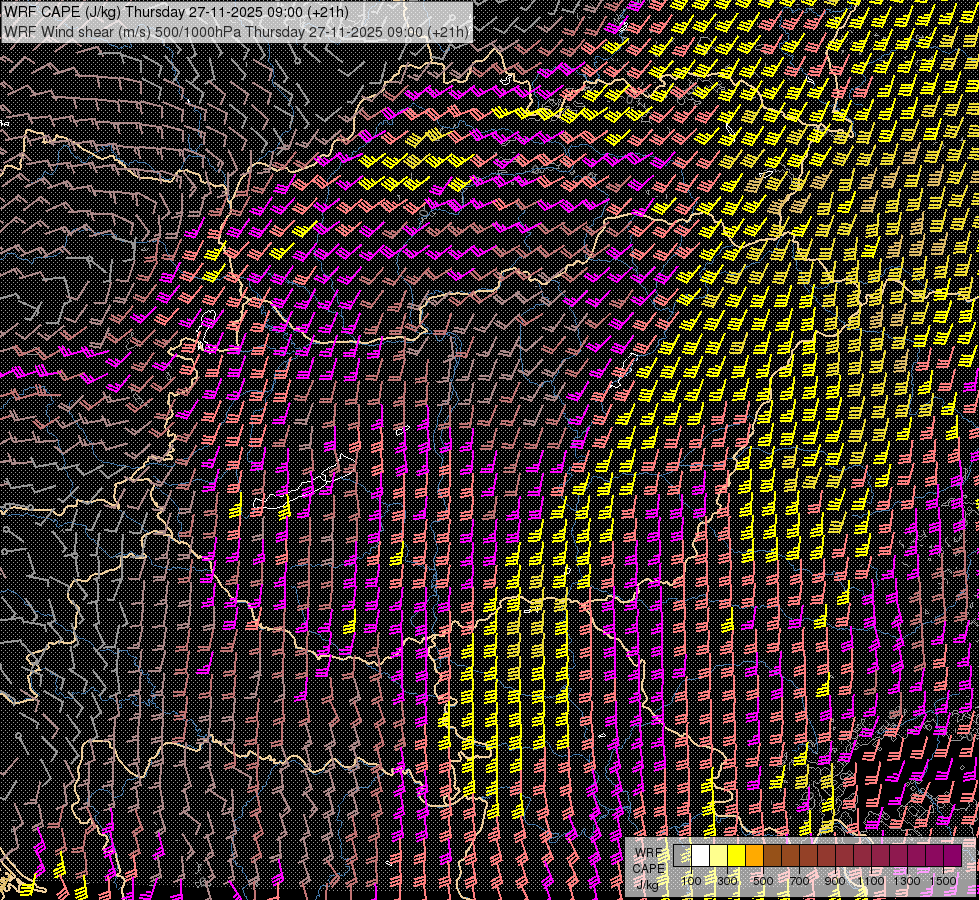Screen dimensions: 979x900
Task: Click the 300 tick label on the legend
Action: click(727, 881)
